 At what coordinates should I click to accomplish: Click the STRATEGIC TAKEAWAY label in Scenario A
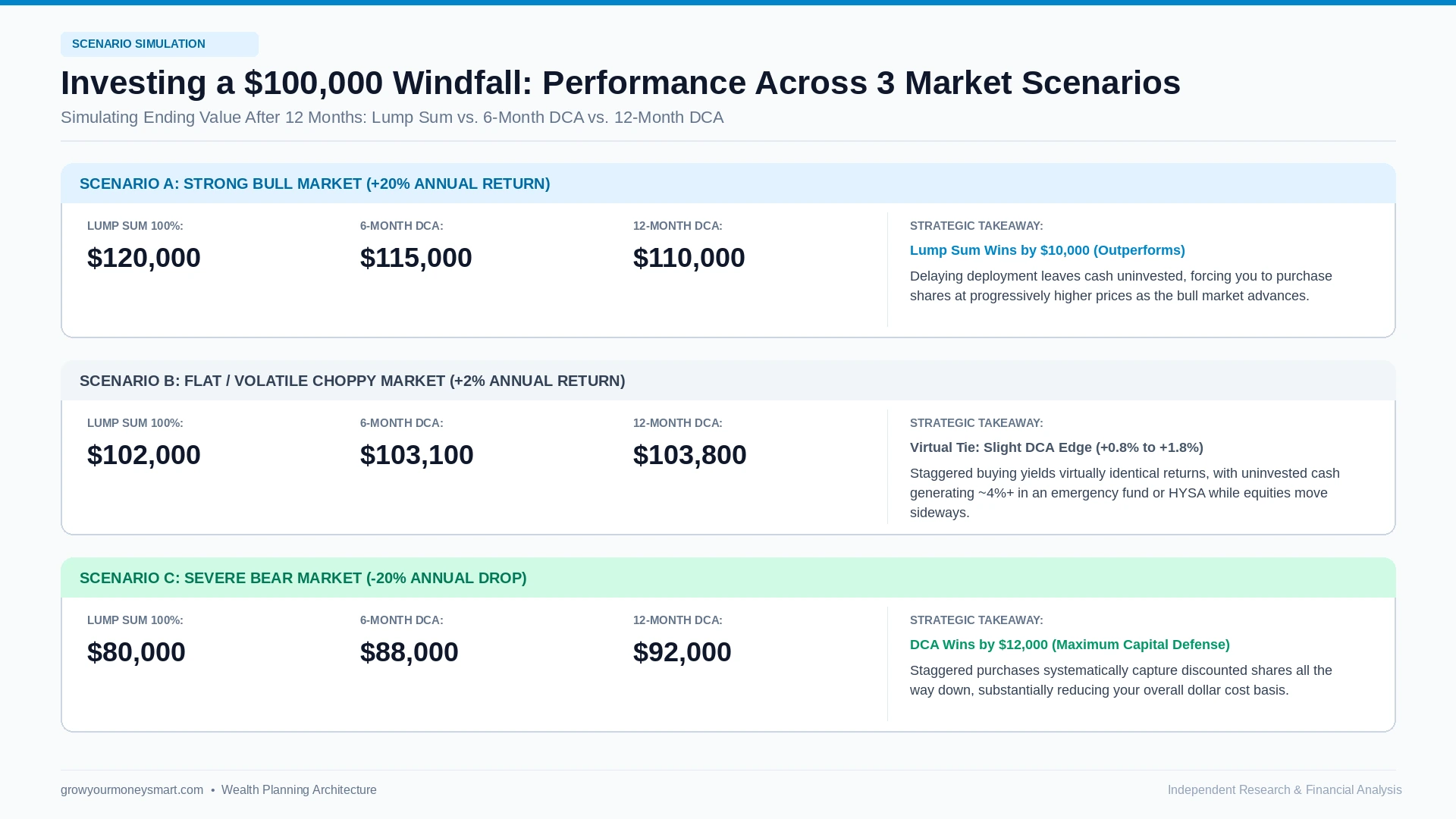pyautogui.click(x=977, y=226)
